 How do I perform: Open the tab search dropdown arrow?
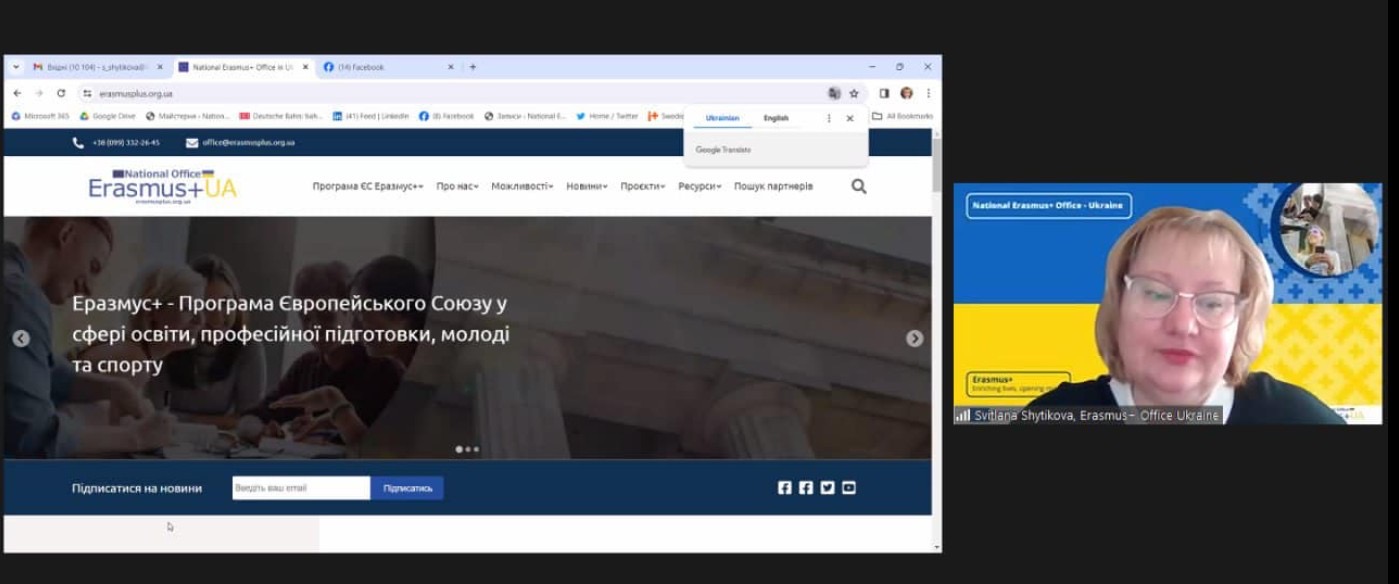16,67
